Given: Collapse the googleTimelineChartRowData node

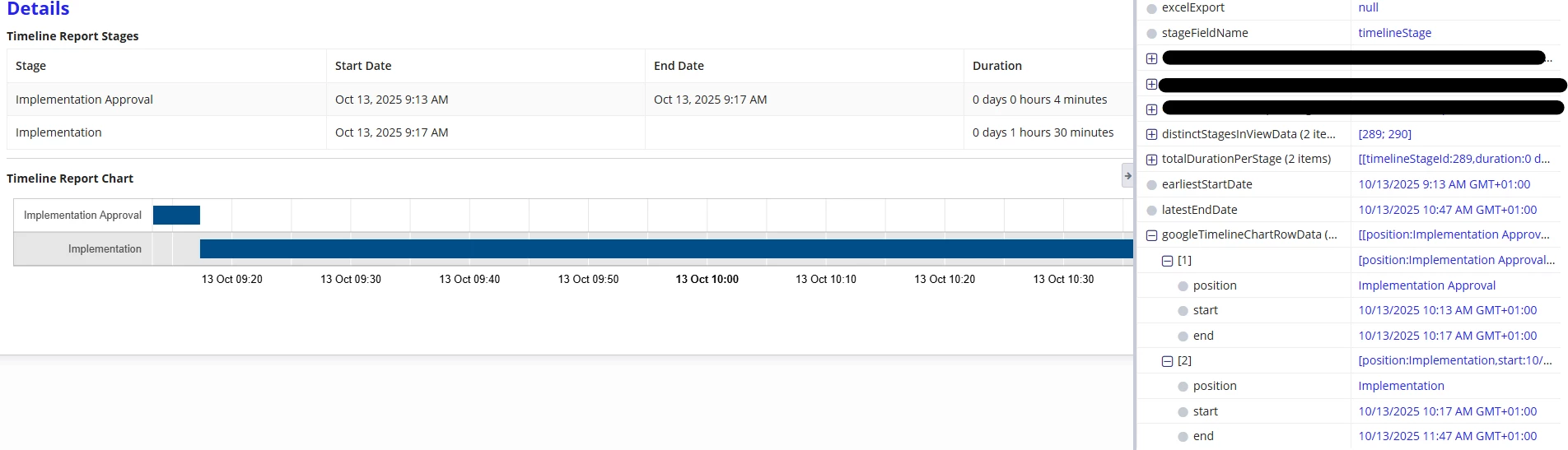Looking at the screenshot, I should click(1151, 235).
